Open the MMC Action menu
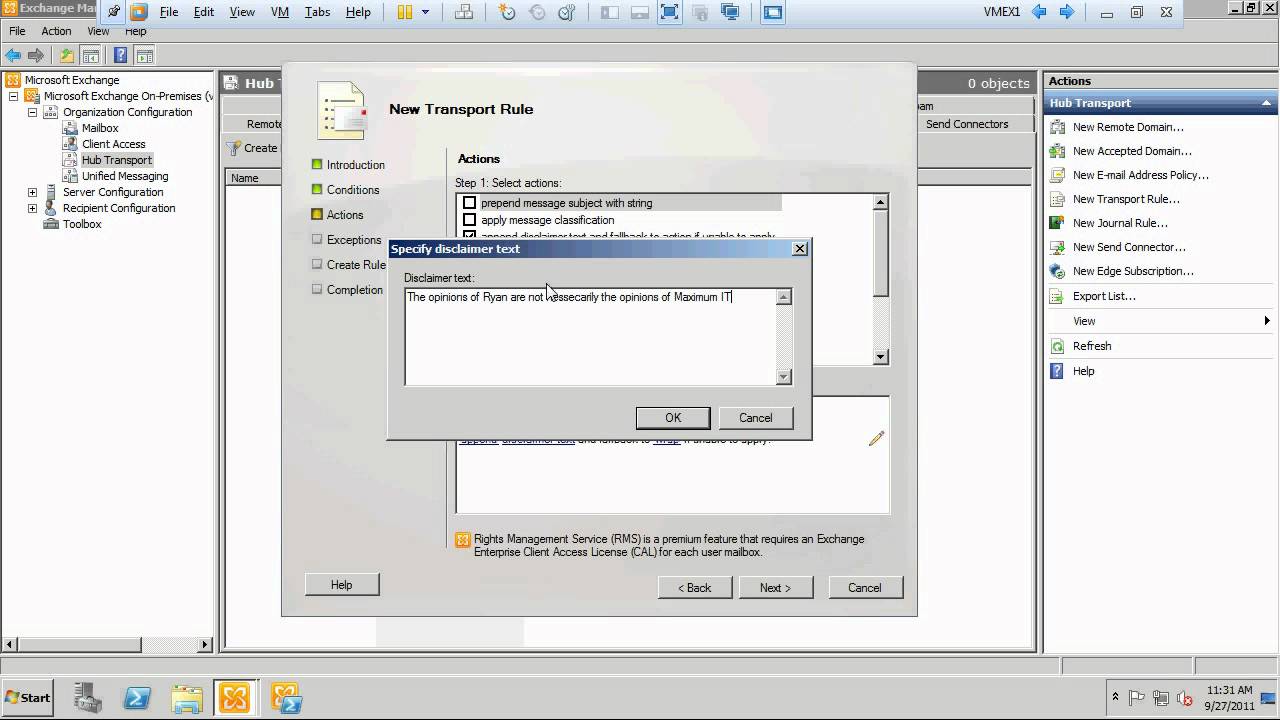Screen dimensions: 1280x720 click(x=56, y=31)
